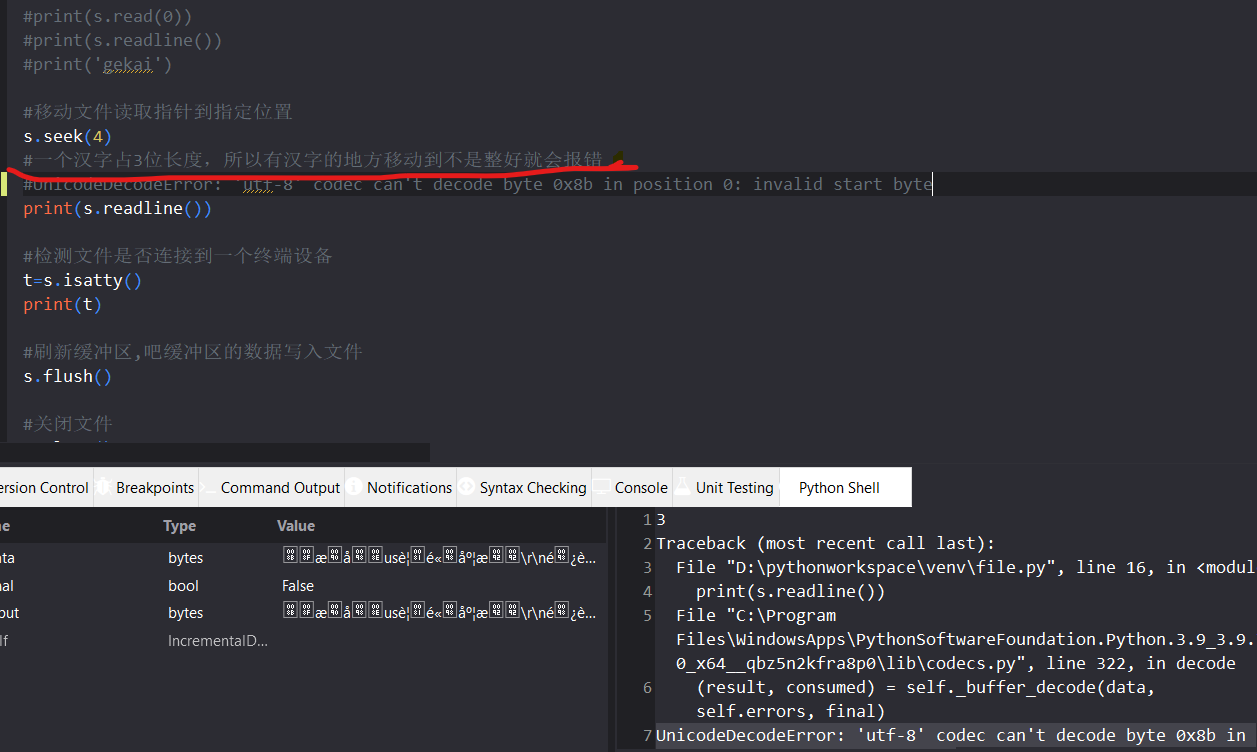1257x752 pixels.
Task: Select the Syntax Checking tab
Action: (523, 488)
